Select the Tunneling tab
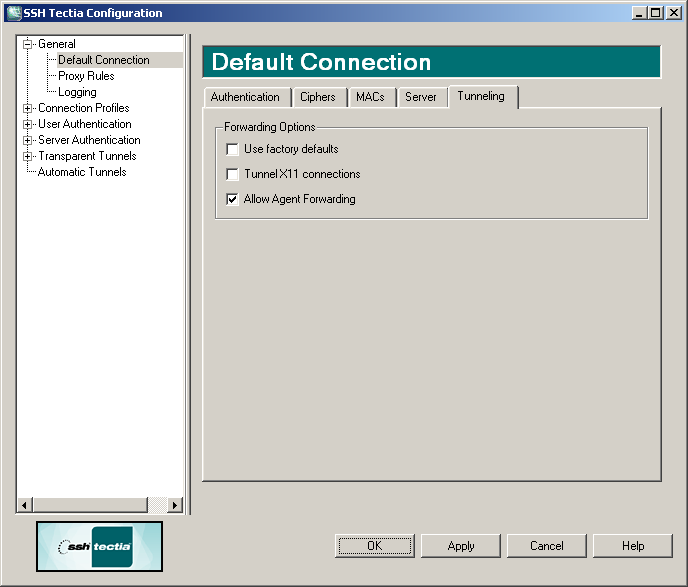The image size is (688, 587). point(483,96)
